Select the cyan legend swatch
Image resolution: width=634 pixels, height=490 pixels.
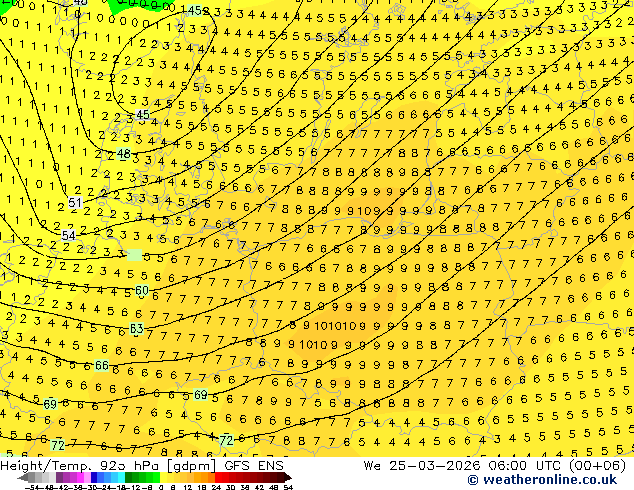click(121, 478)
